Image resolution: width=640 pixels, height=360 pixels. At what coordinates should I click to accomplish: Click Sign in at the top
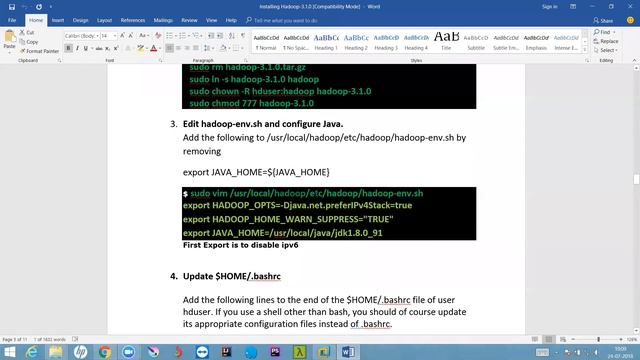click(549, 7)
